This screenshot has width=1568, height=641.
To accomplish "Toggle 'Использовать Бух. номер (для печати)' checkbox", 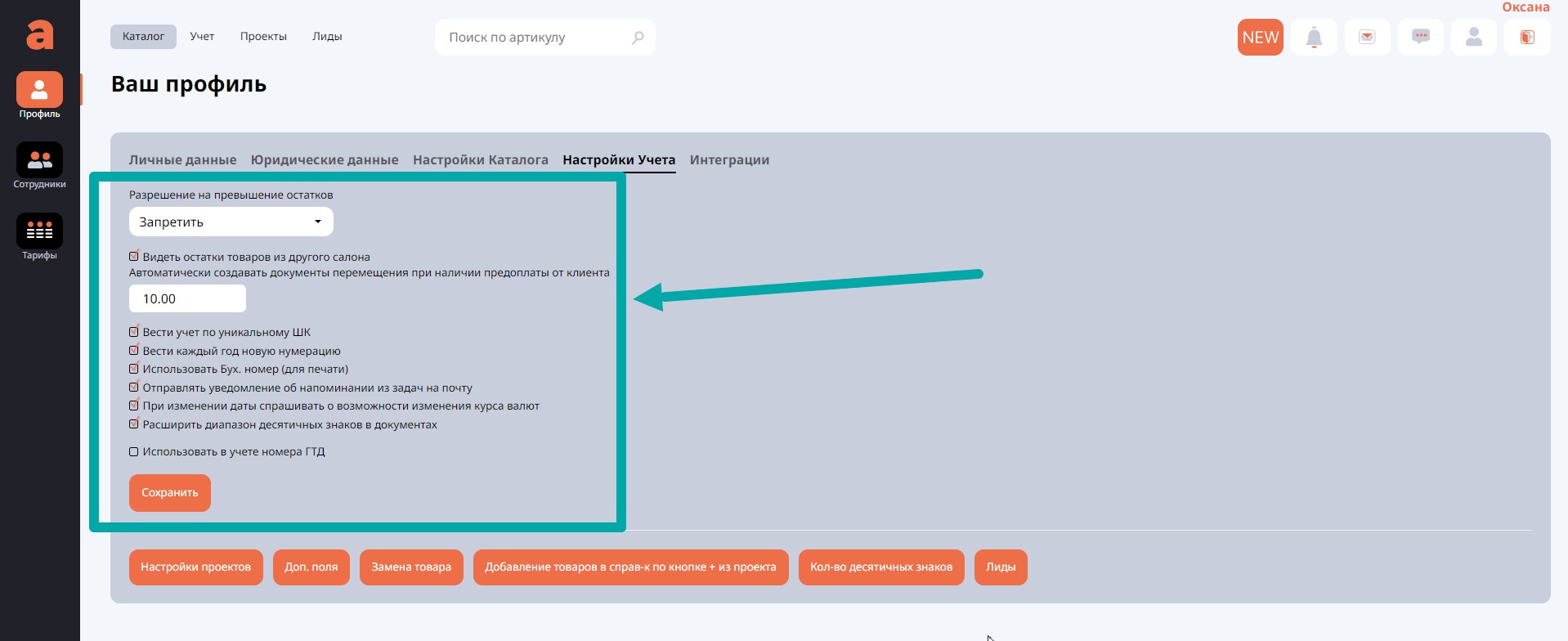I will [x=134, y=369].
